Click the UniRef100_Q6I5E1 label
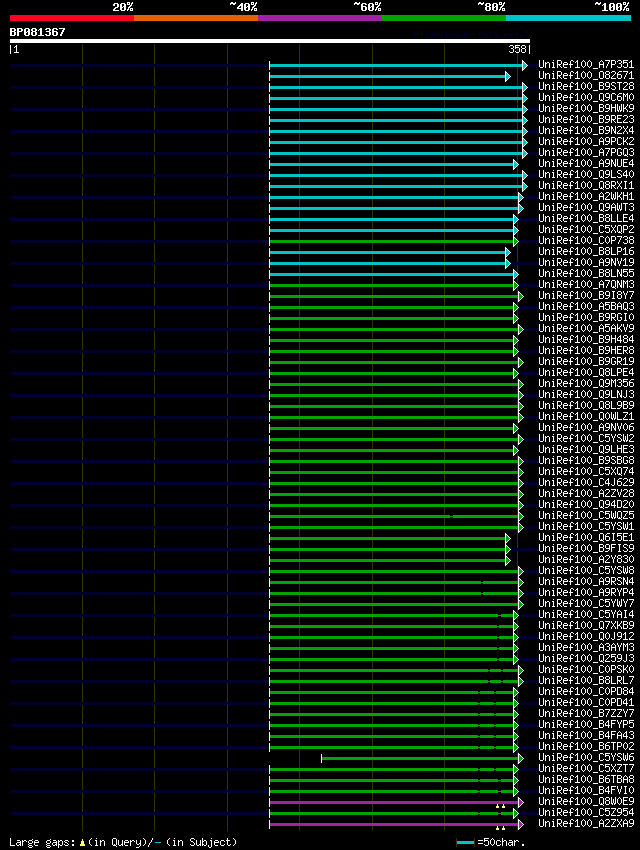Image resolution: width=640 pixels, height=850 pixels. (x=586, y=538)
